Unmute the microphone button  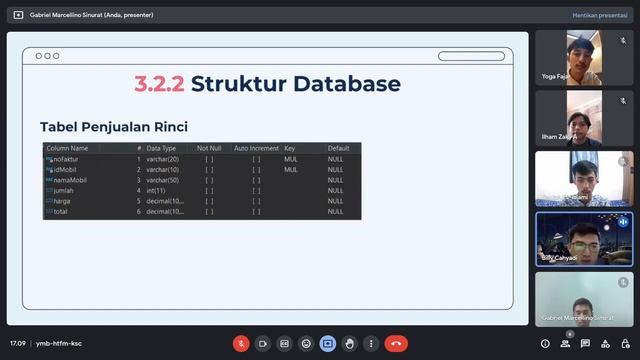241,344
